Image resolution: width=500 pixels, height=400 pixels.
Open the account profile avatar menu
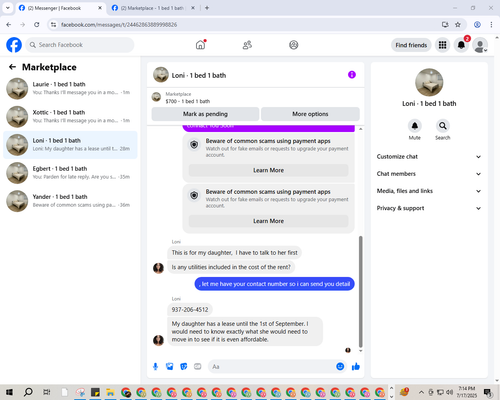pos(480,45)
